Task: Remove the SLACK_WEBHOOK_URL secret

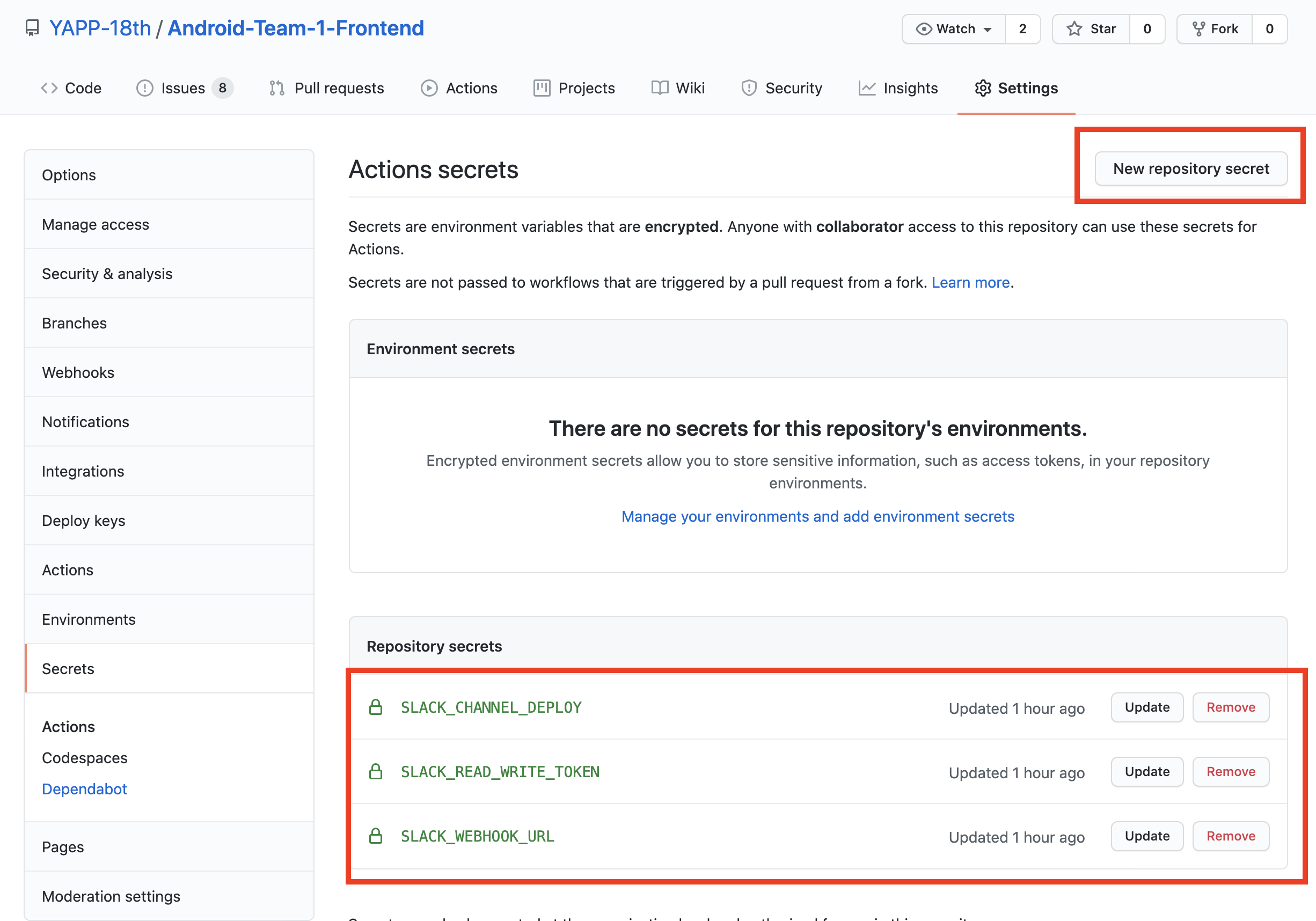Action: 1230,836
